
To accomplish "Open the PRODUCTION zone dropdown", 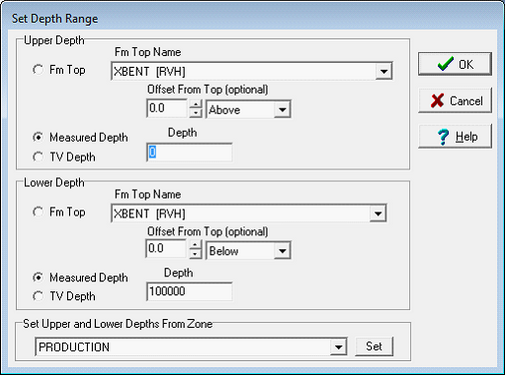I will click(338, 347).
